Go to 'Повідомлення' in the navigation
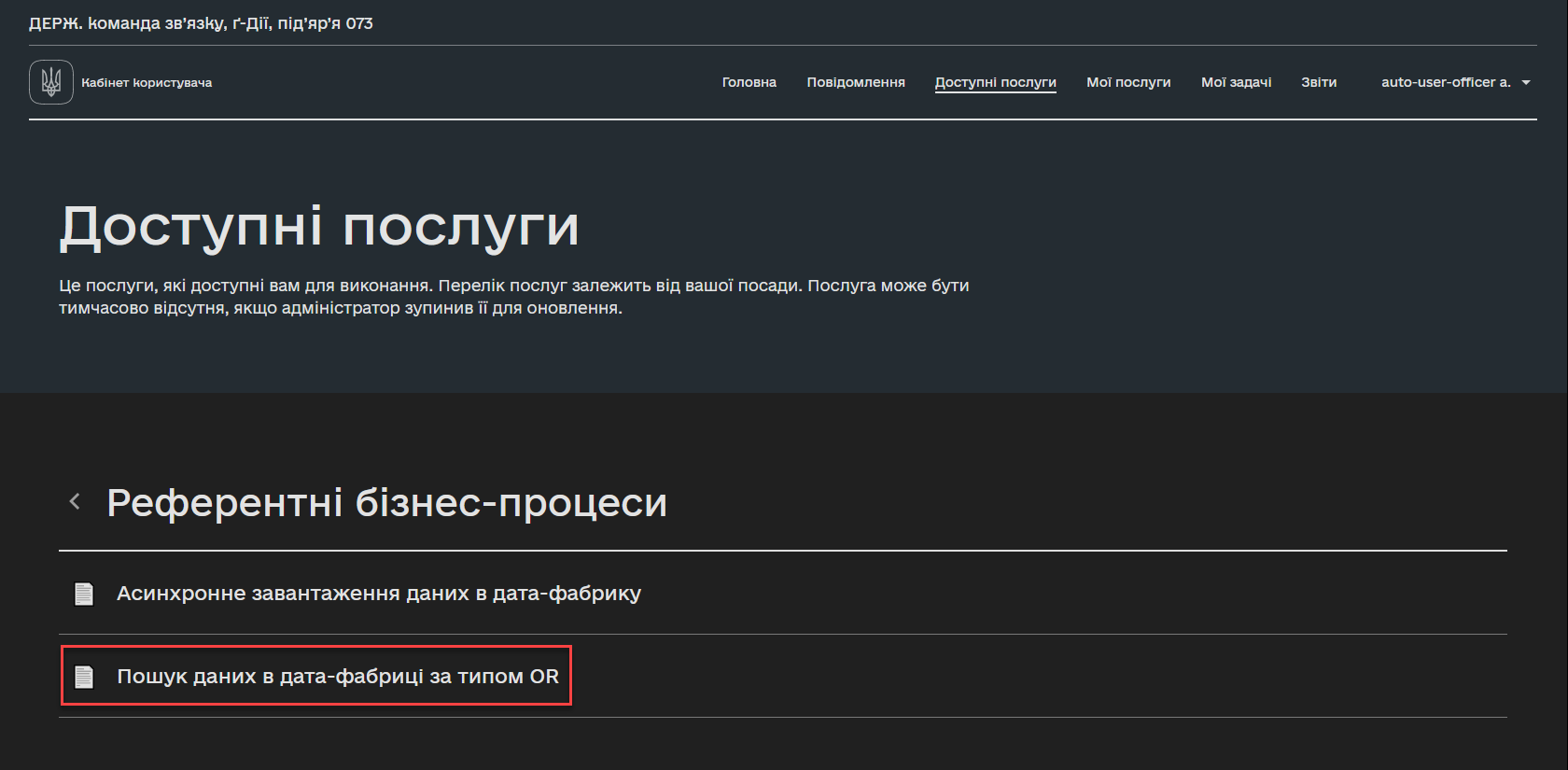The height and width of the screenshot is (770, 1568). coord(855,82)
